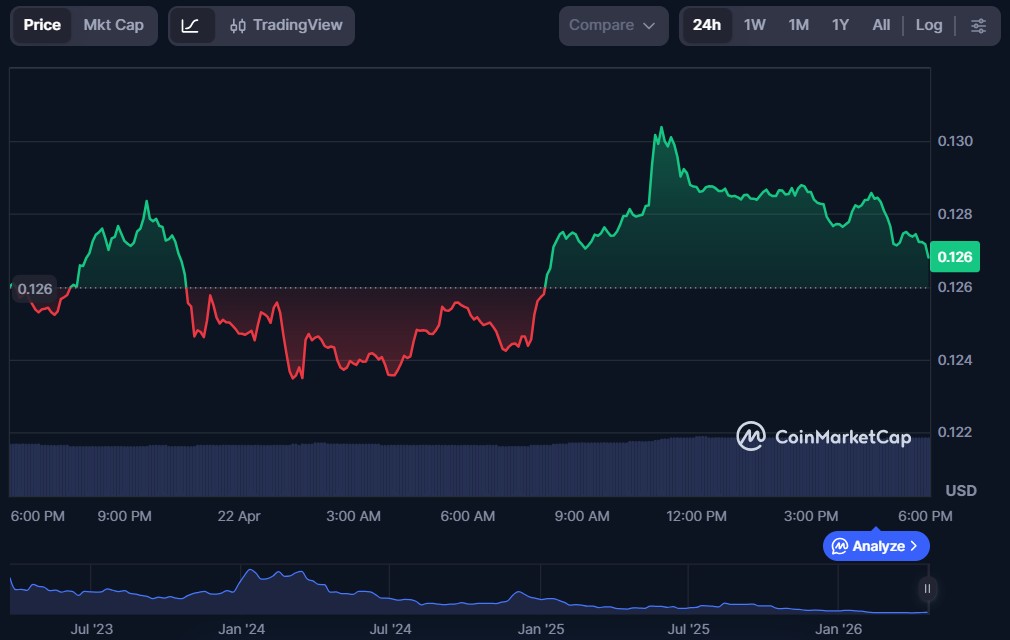Show the 1Y time range
This screenshot has height=640, width=1010.
point(840,25)
